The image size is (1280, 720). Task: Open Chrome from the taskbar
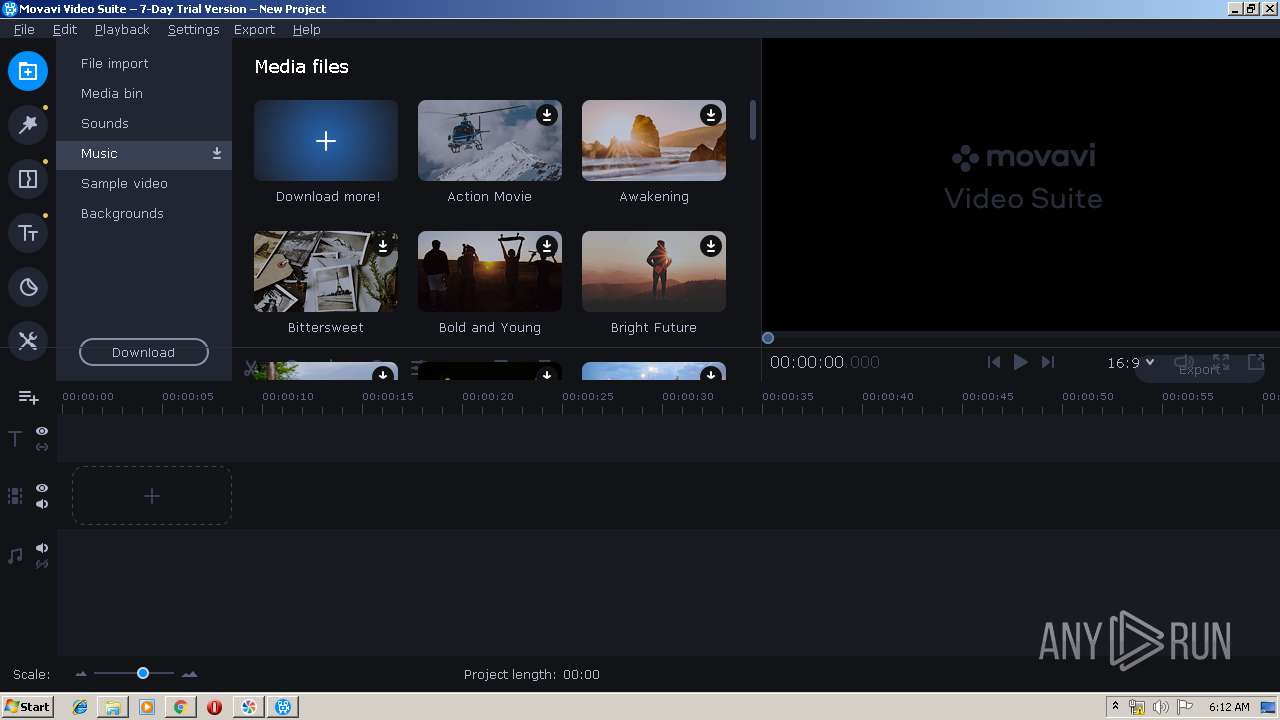click(180, 707)
